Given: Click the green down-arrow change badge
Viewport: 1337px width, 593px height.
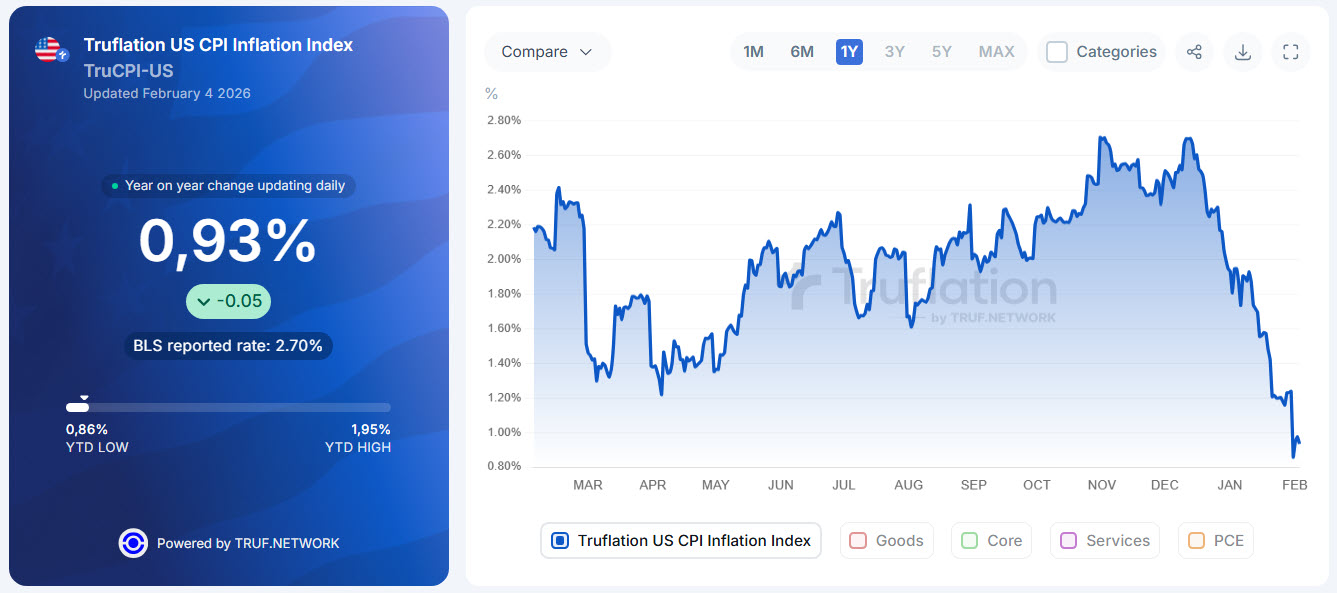Looking at the screenshot, I should point(228,302).
